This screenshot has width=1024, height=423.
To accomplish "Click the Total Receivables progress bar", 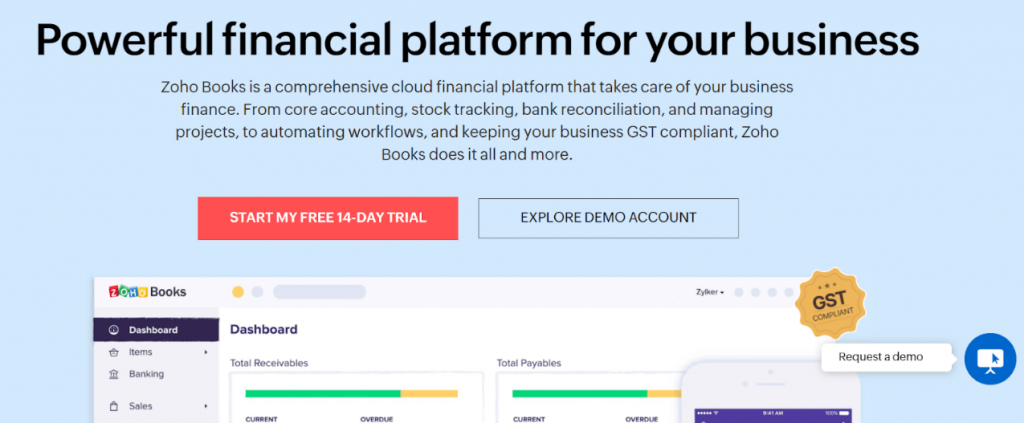I will (x=351, y=394).
